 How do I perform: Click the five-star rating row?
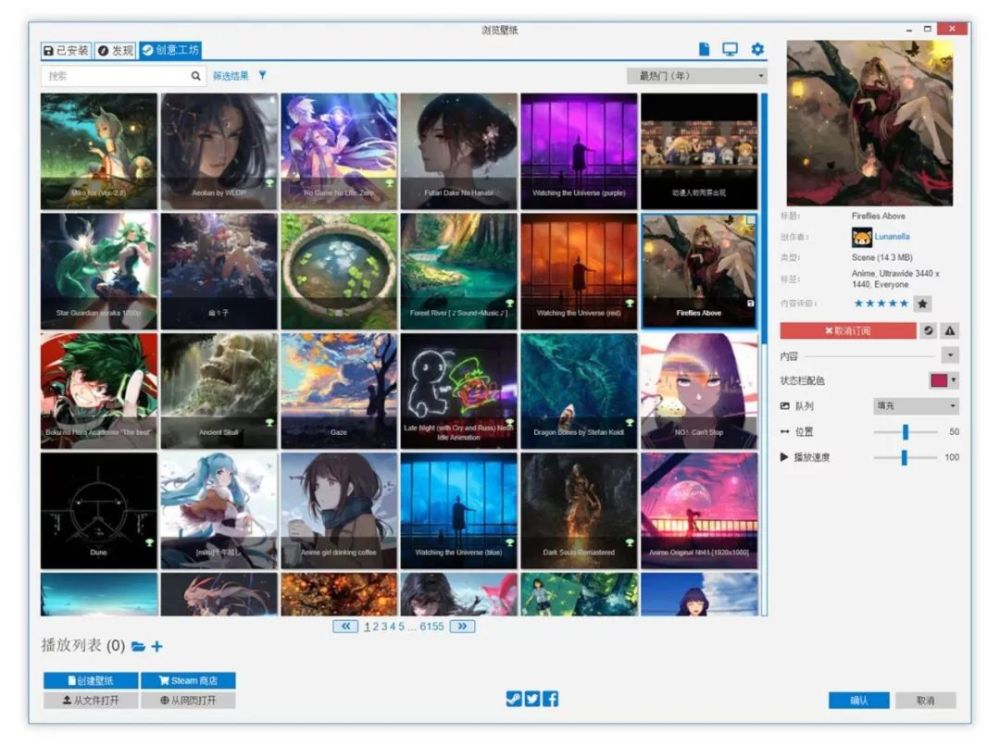tap(881, 304)
